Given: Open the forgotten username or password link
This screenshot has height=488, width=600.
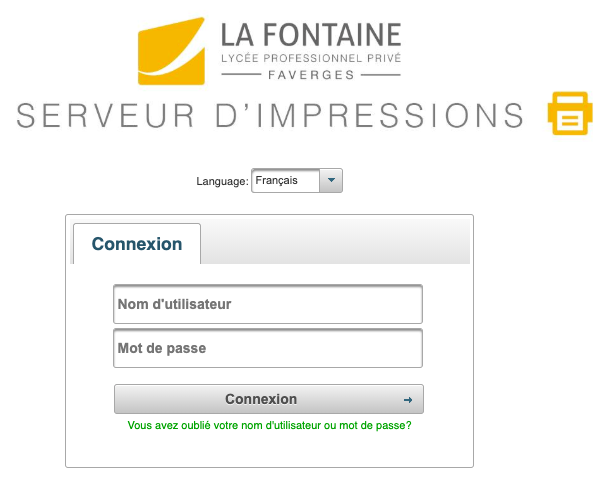Looking at the screenshot, I should point(270,425).
